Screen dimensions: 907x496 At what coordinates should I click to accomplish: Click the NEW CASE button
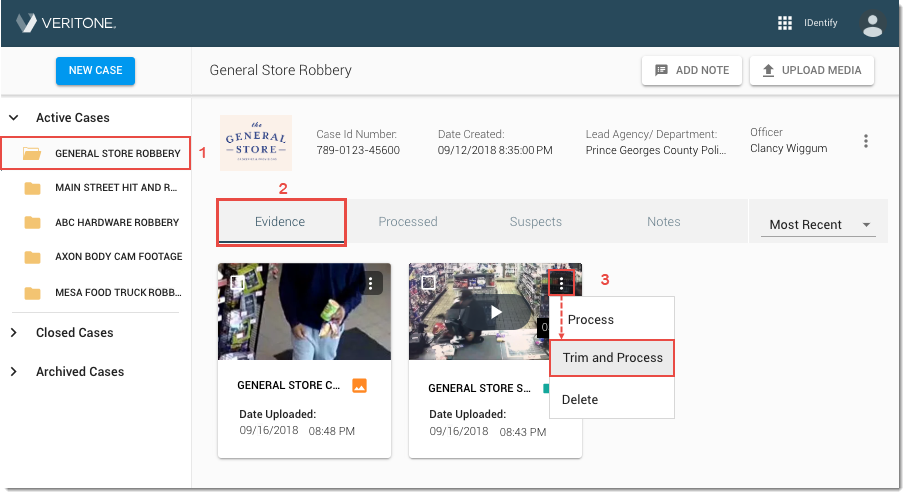(95, 70)
